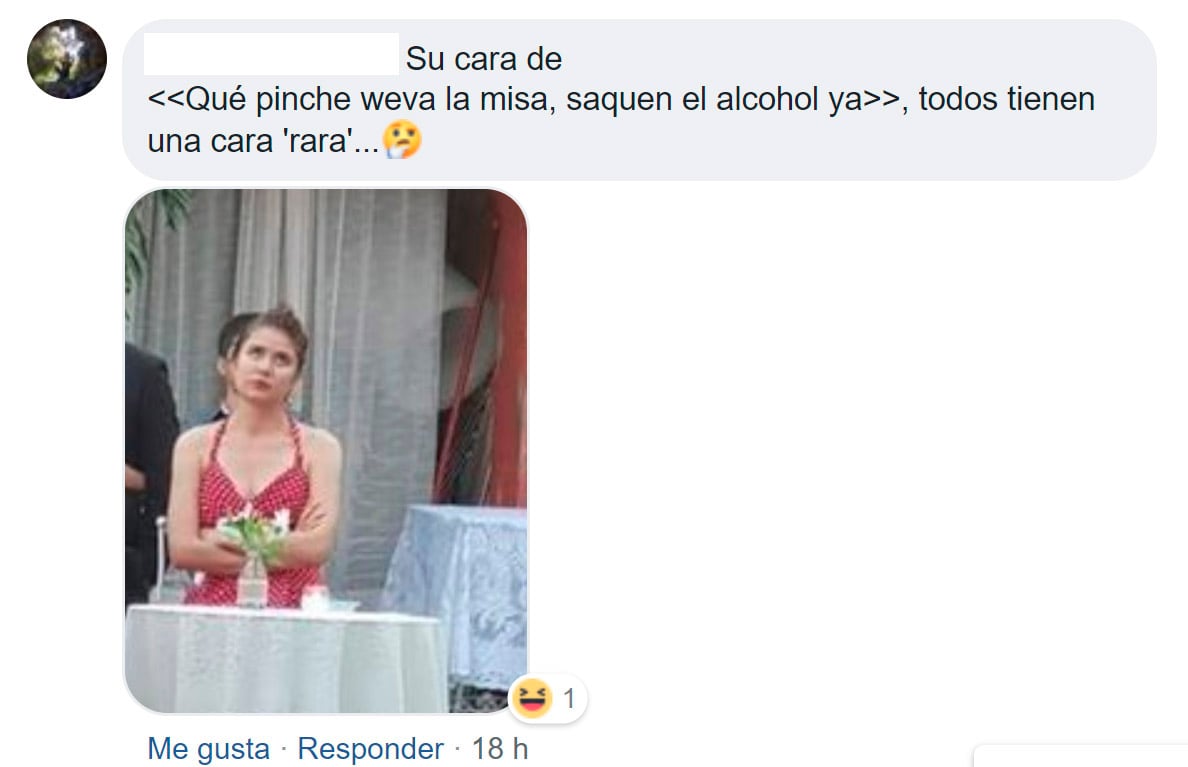Like the comment with Me gusta
1188x767 pixels.
[x=208, y=749]
